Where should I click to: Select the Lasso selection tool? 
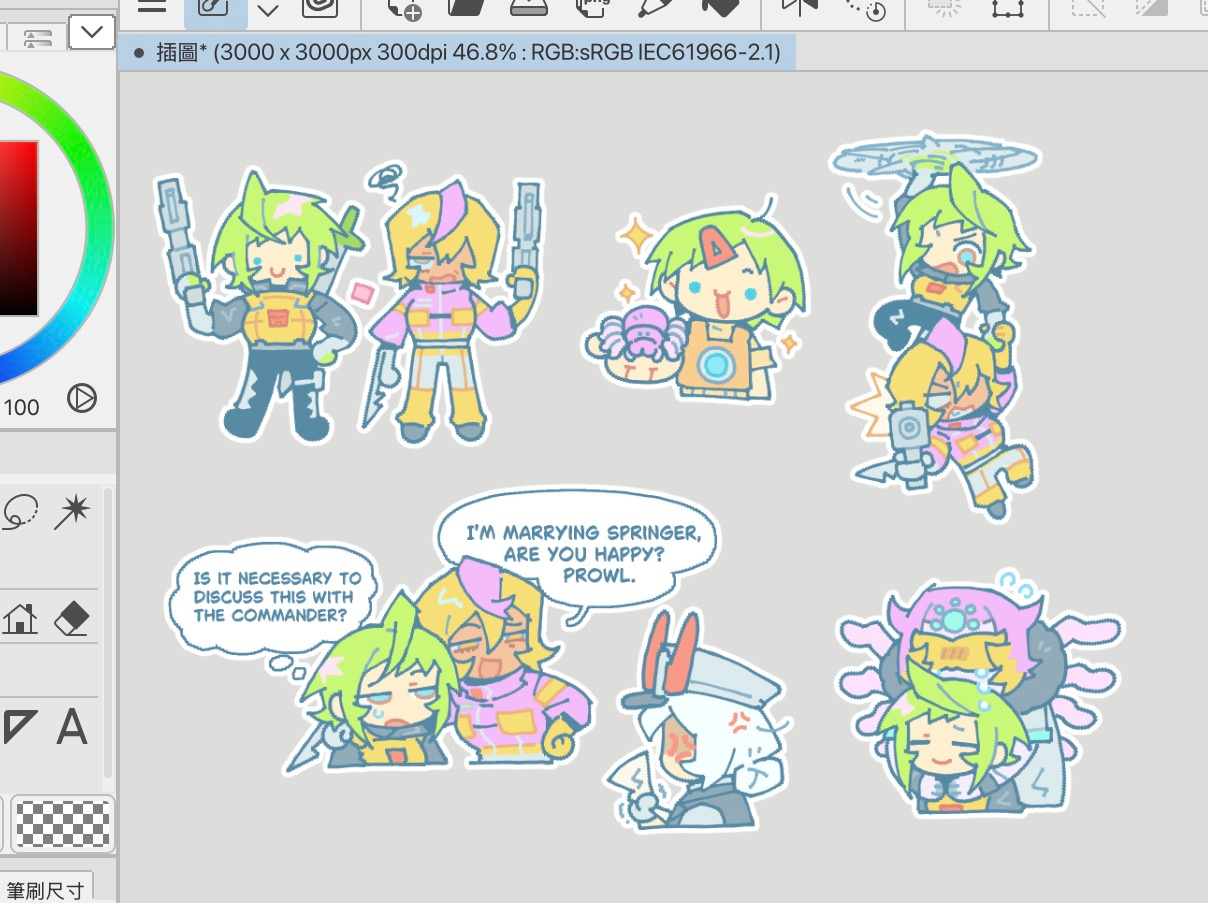coord(19,512)
